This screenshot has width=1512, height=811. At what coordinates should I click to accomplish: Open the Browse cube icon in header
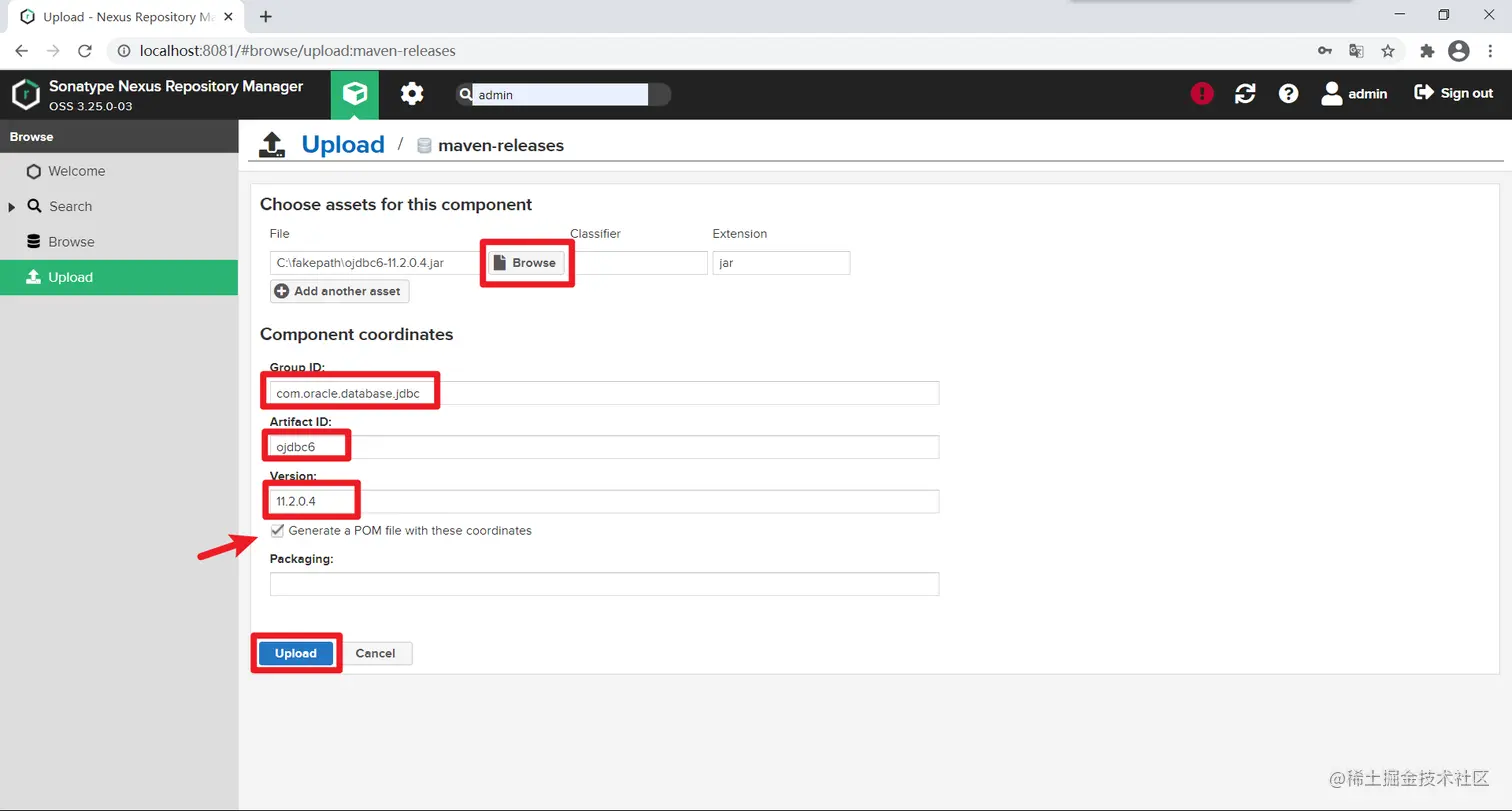tap(355, 94)
